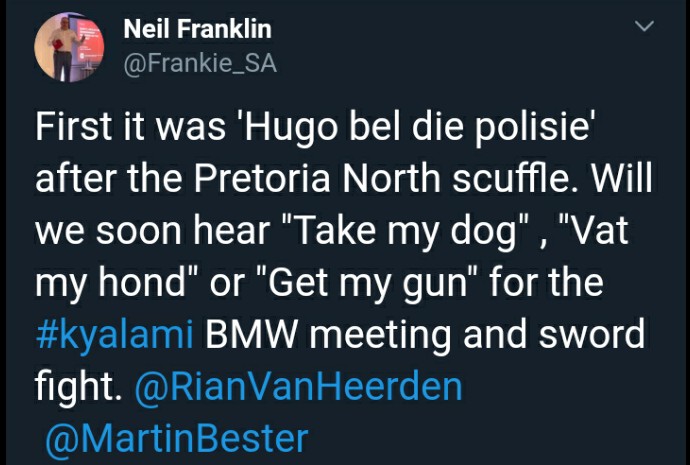The image size is (690, 465).
Task: Click the 'for the' text before the hashtag
Action: click(546, 283)
